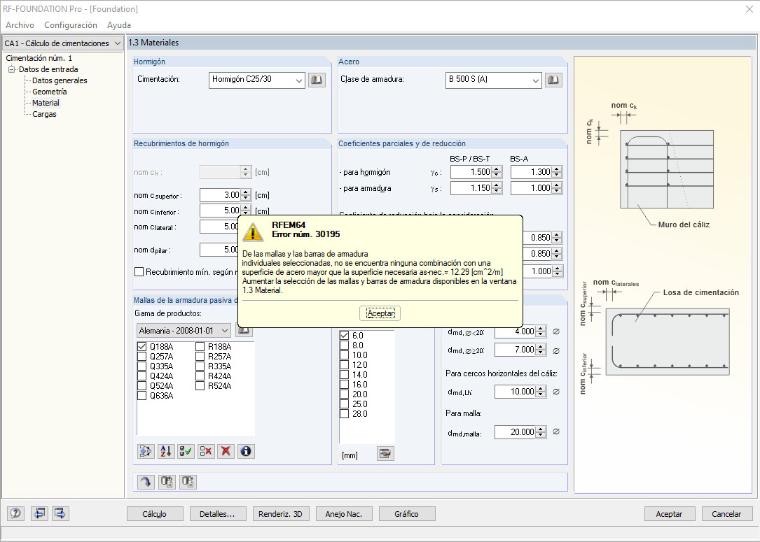
Task: Click the red X delete mesh icon
Action: pos(225,451)
